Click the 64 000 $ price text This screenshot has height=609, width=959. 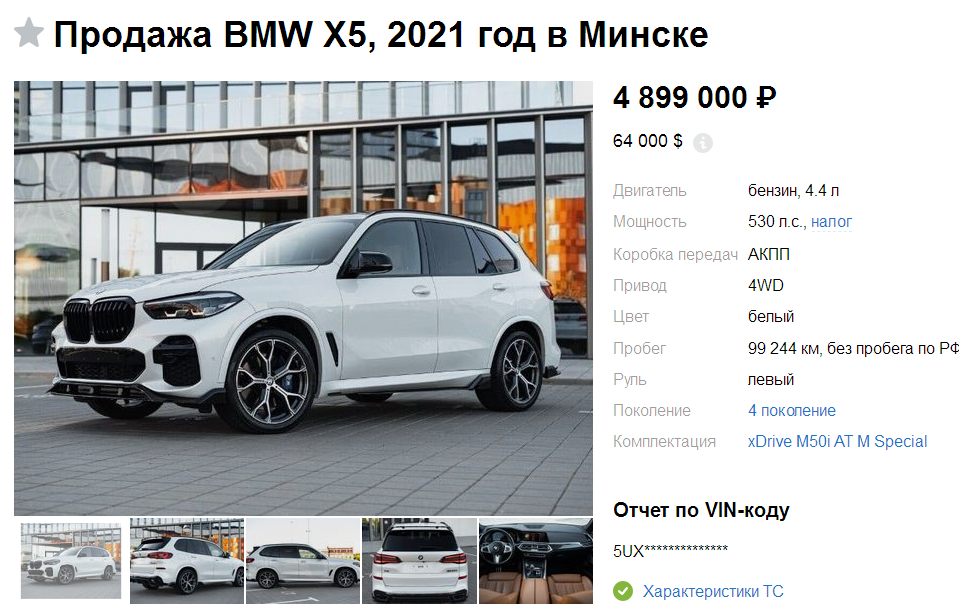click(x=647, y=141)
